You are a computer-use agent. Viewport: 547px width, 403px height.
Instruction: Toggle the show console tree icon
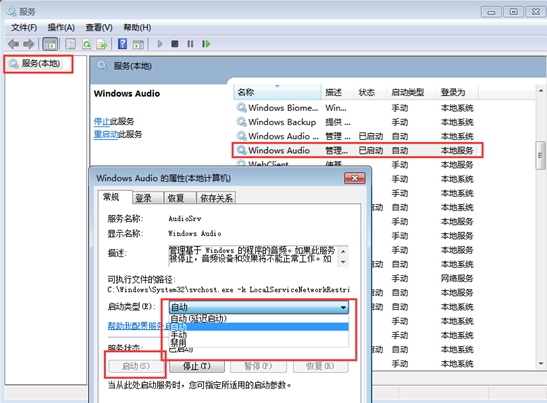point(50,44)
